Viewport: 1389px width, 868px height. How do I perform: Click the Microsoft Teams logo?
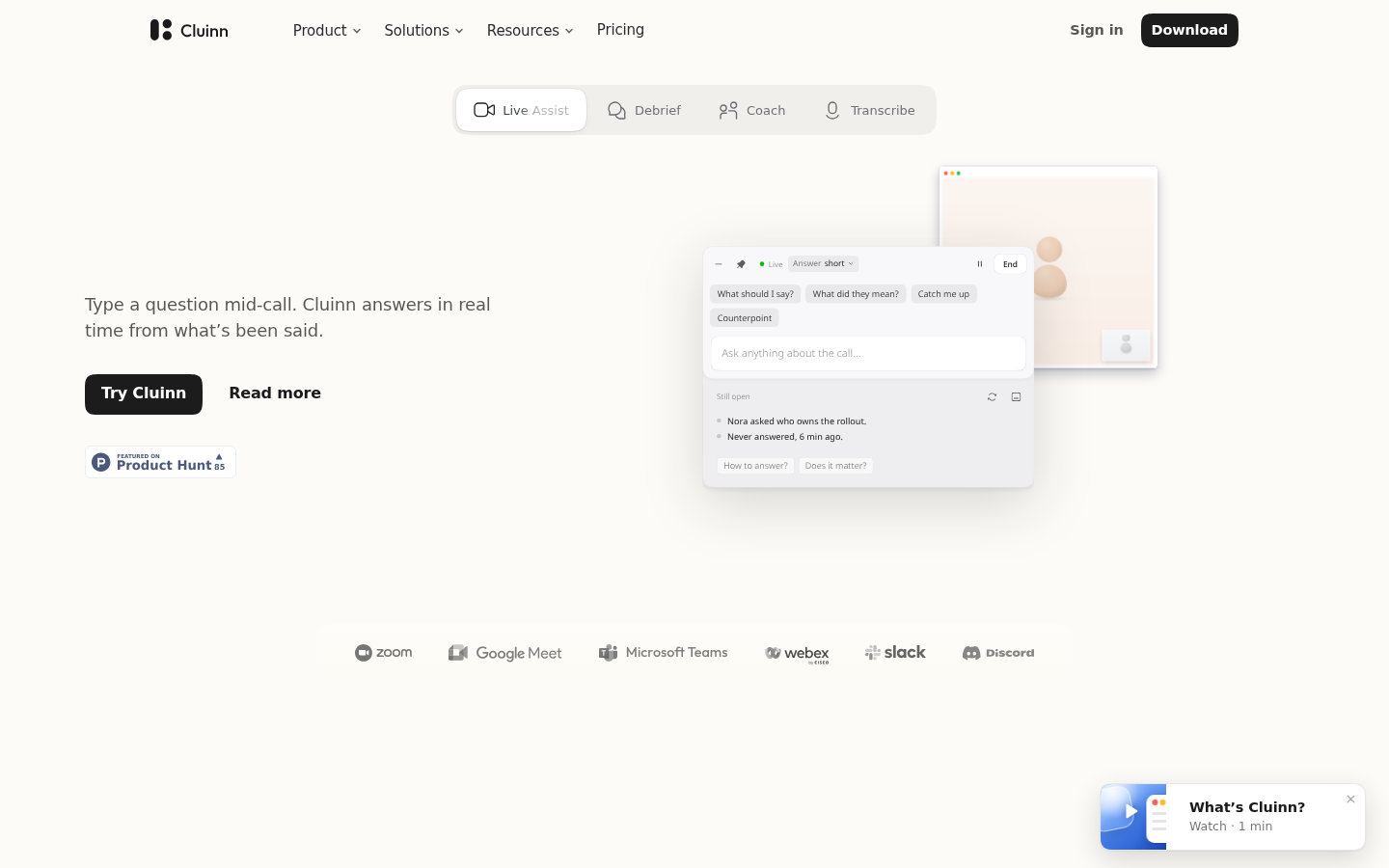click(663, 653)
